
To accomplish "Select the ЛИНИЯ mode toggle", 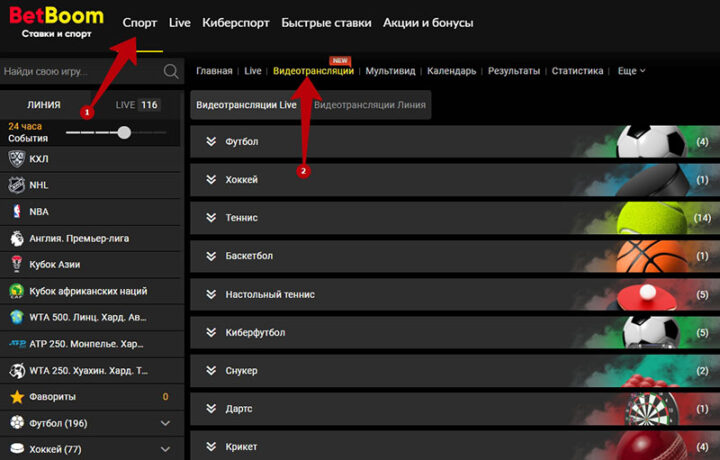I will (44, 105).
